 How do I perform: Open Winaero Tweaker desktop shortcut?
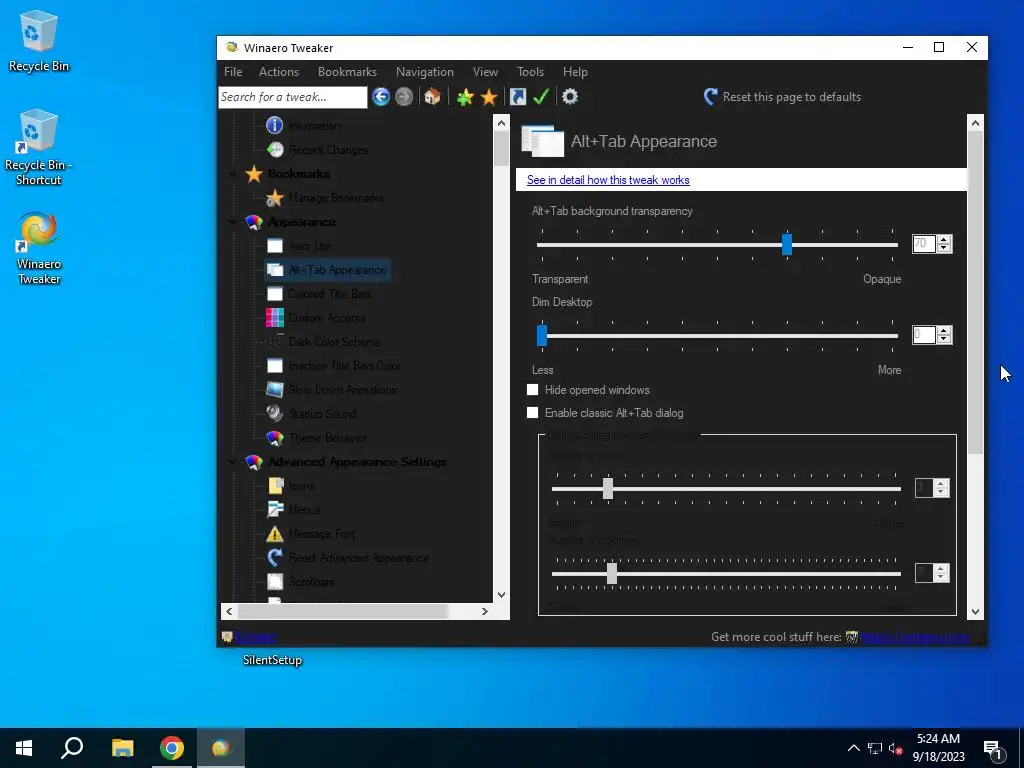[x=39, y=248]
